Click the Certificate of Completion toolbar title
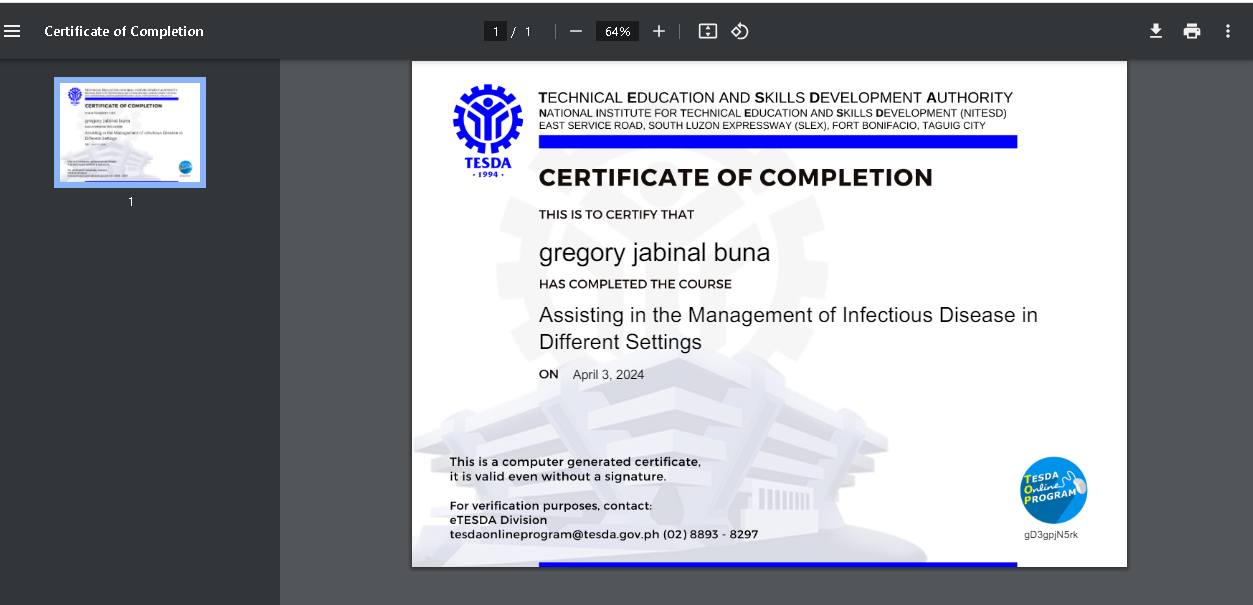The height and width of the screenshot is (605, 1253). (124, 31)
